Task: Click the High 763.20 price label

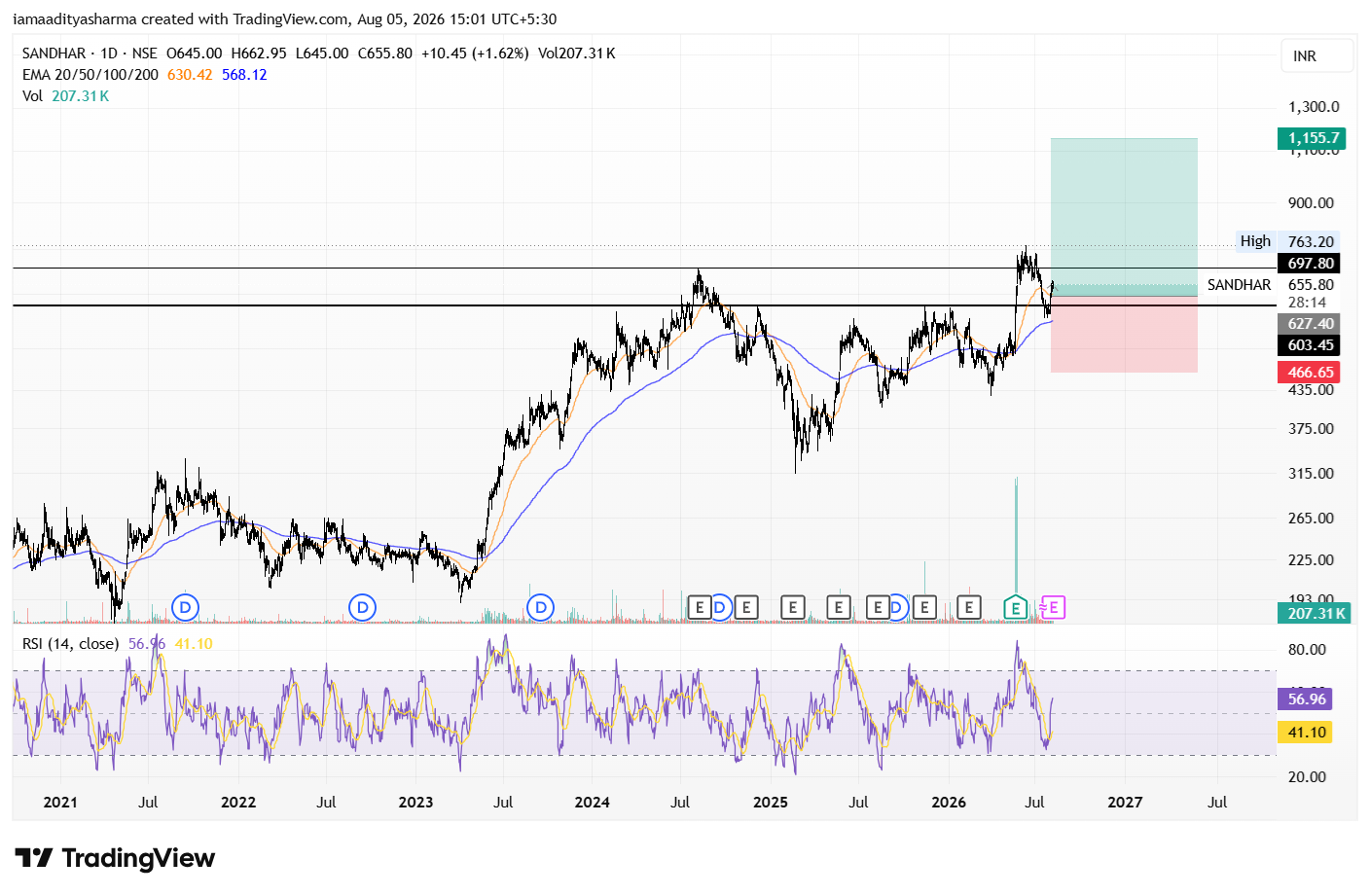Action: [1287, 241]
